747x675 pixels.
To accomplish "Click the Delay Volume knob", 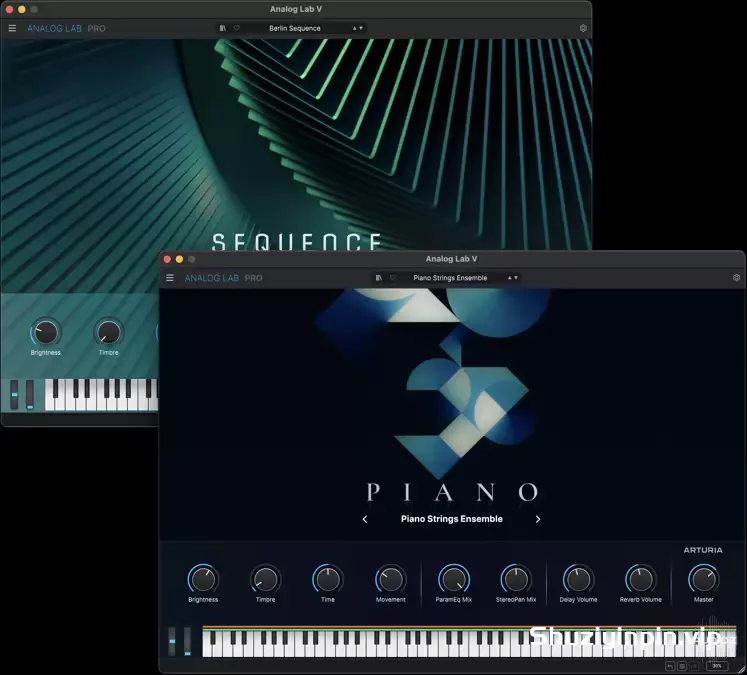I will click(578, 580).
